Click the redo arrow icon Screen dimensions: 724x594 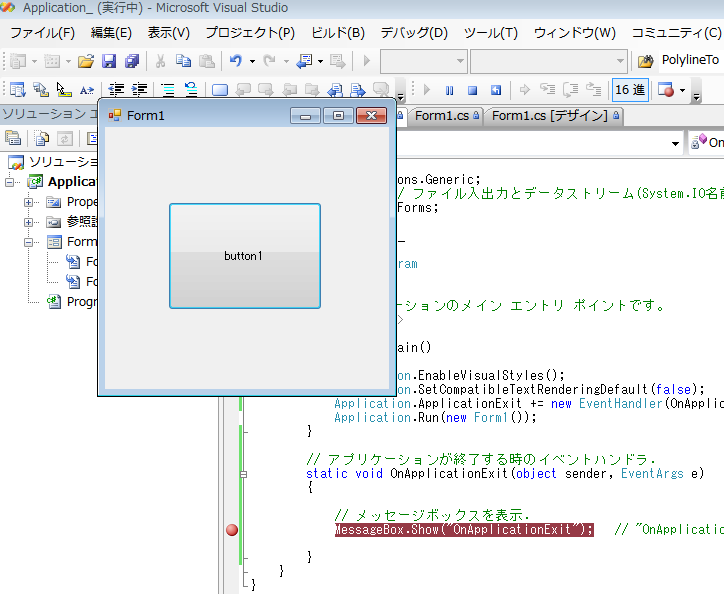coord(269,61)
